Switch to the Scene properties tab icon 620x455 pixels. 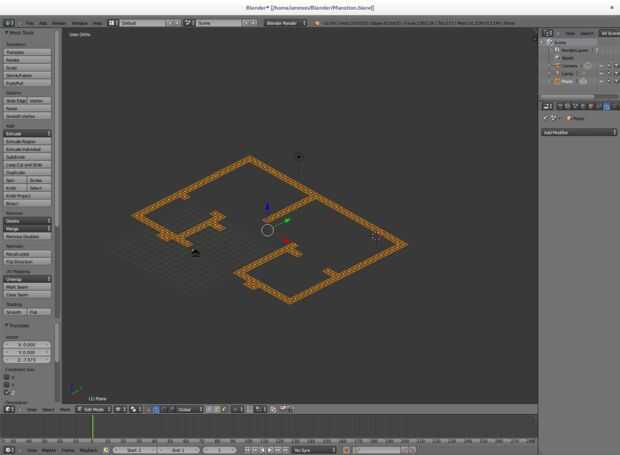(576, 106)
